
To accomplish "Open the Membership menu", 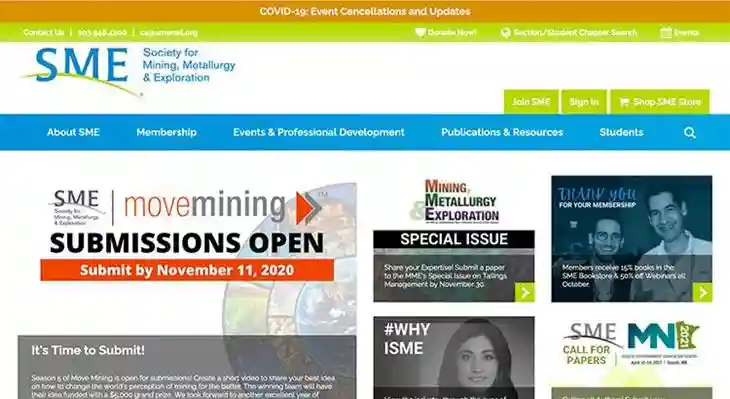I will (x=167, y=132).
